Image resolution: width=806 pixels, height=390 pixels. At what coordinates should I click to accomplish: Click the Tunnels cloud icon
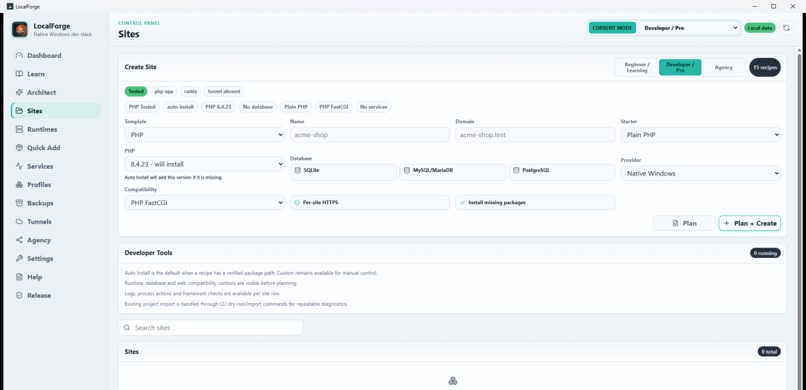click(x=20, y=221)
